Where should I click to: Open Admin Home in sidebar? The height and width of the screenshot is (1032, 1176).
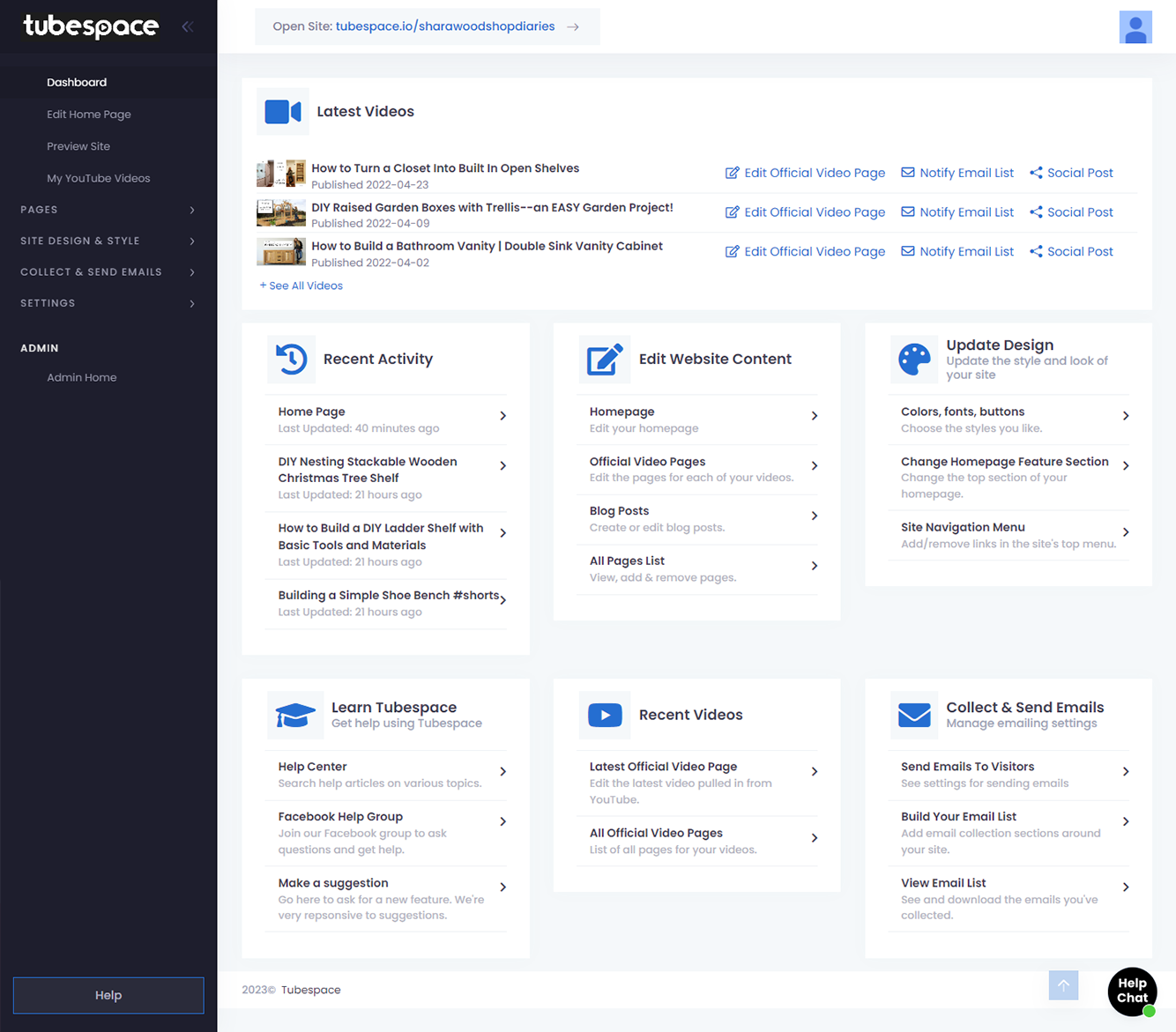(82, 377)
